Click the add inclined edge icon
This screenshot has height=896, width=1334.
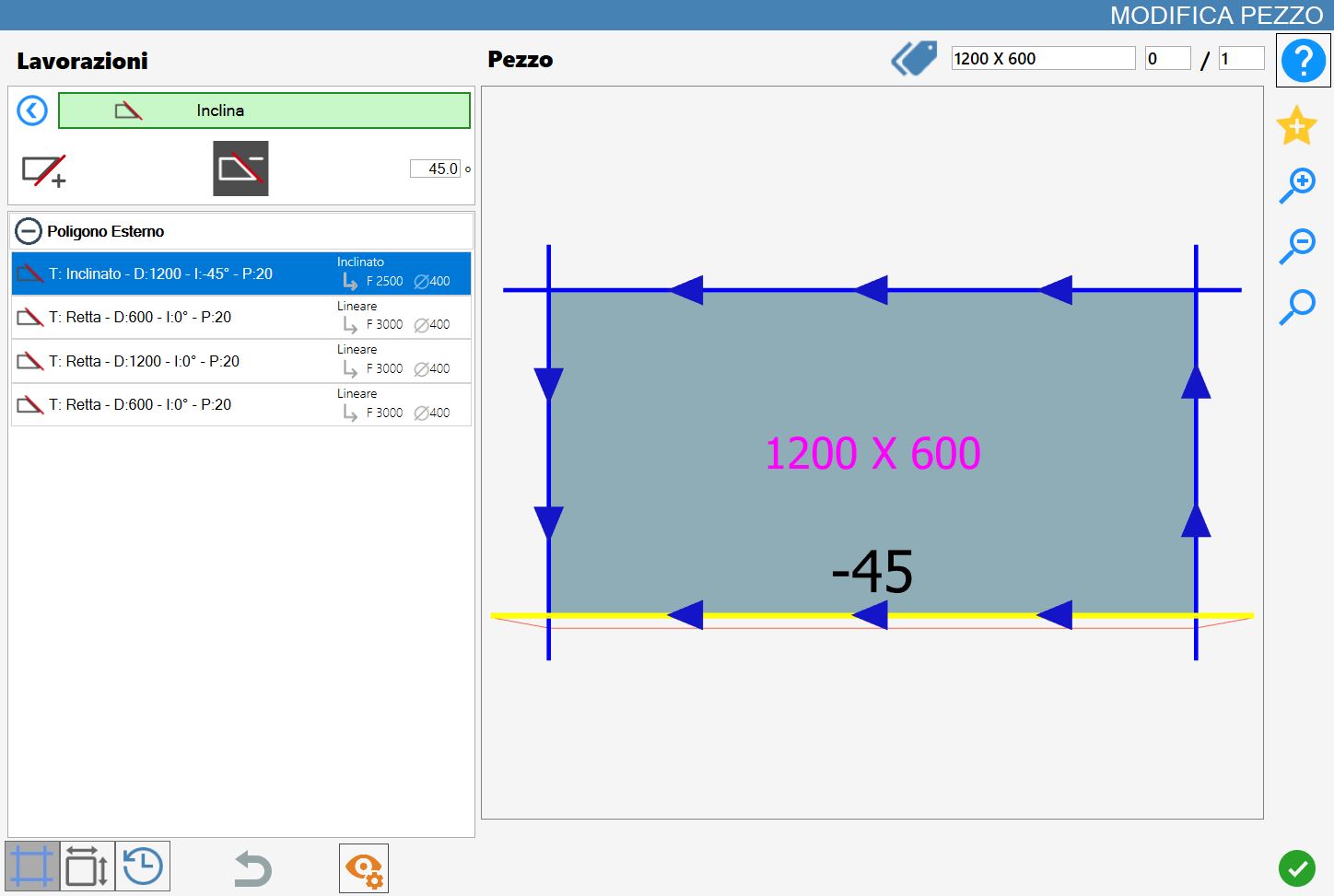(44, 170)
